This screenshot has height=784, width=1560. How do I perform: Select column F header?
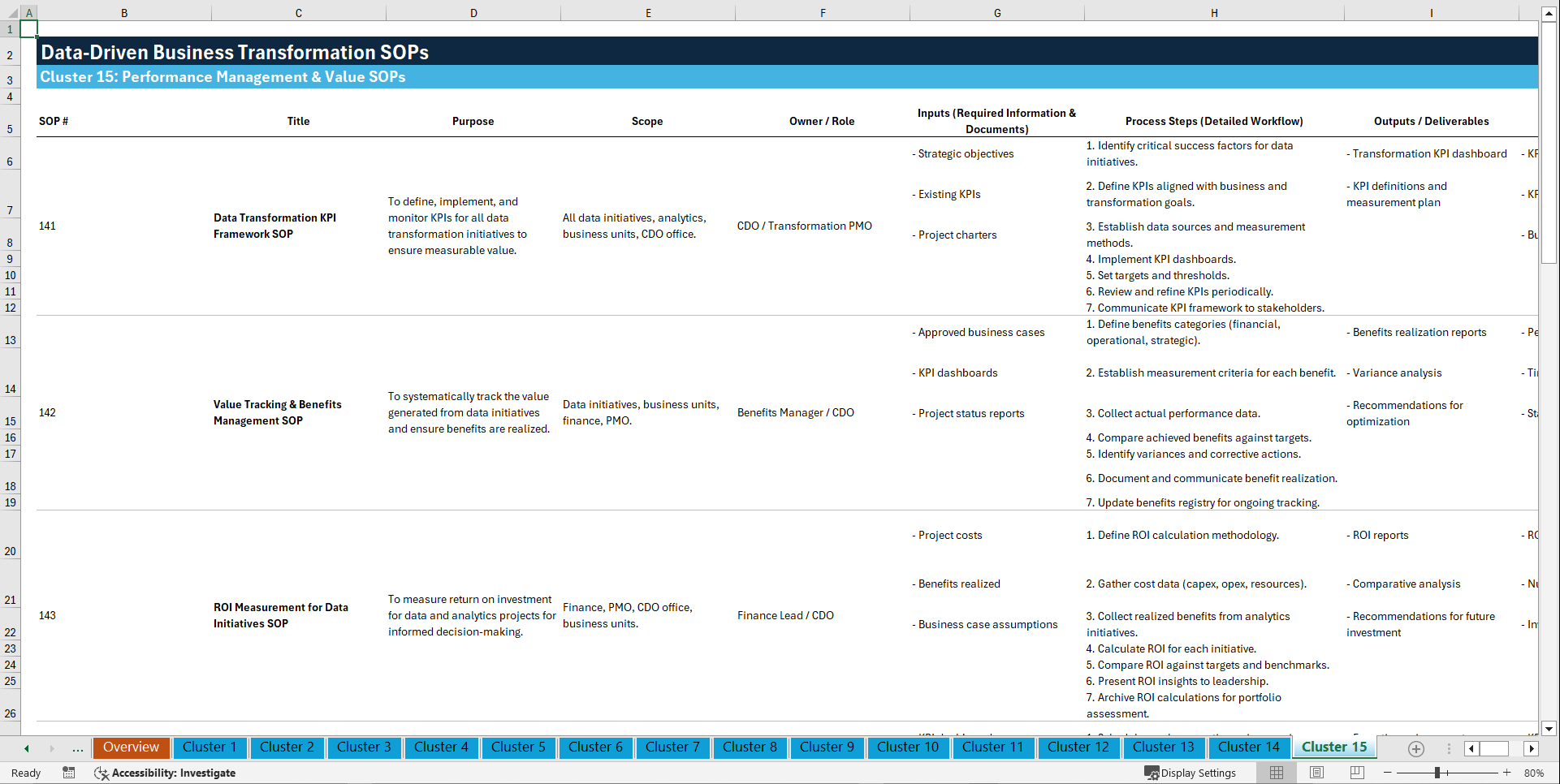click(823, 12)
